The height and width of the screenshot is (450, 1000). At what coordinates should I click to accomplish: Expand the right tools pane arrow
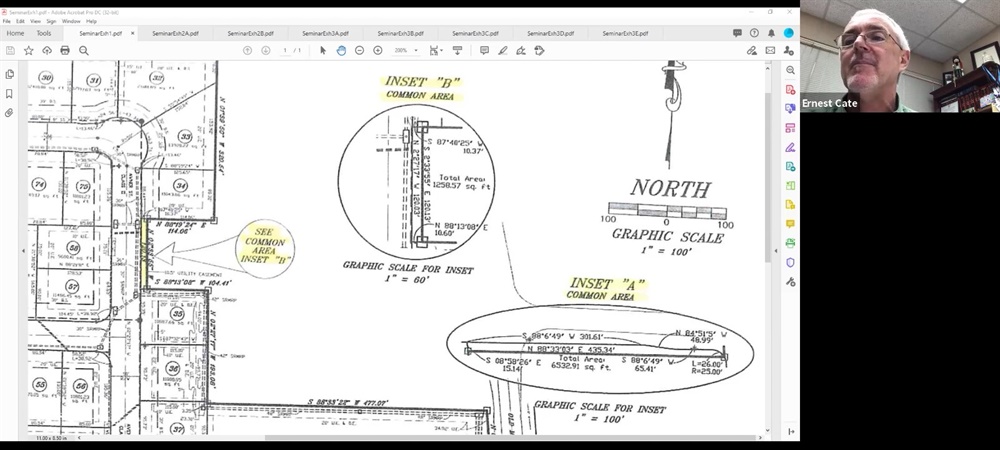click(776, 250)
